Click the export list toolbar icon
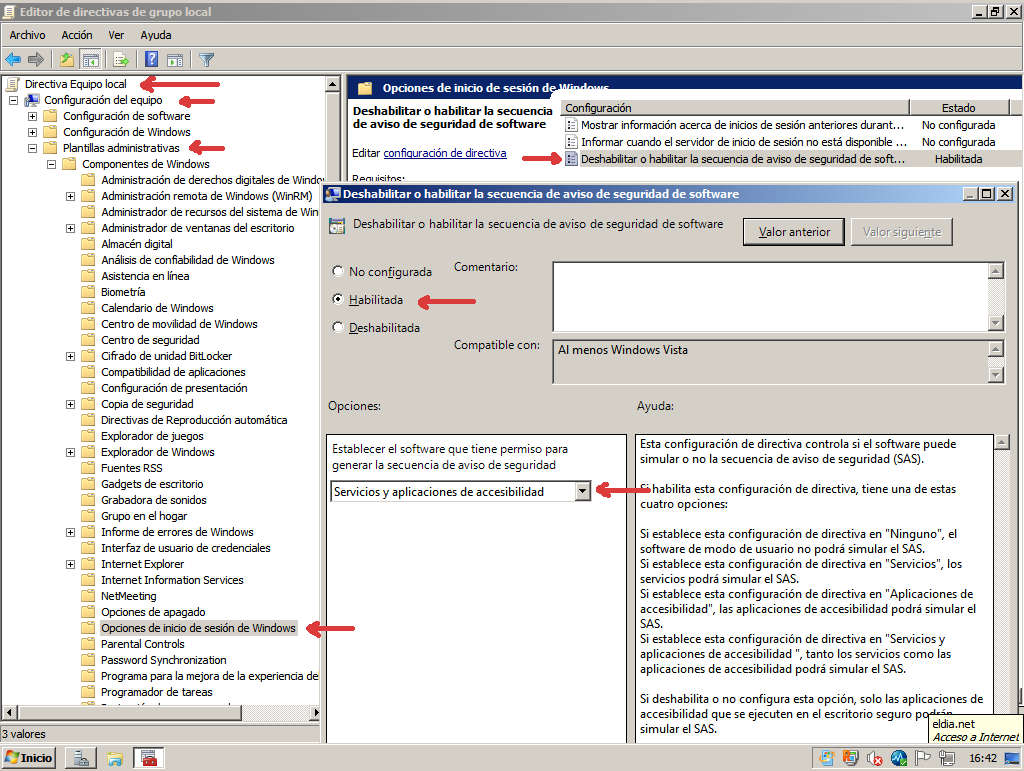 (121, 59)
